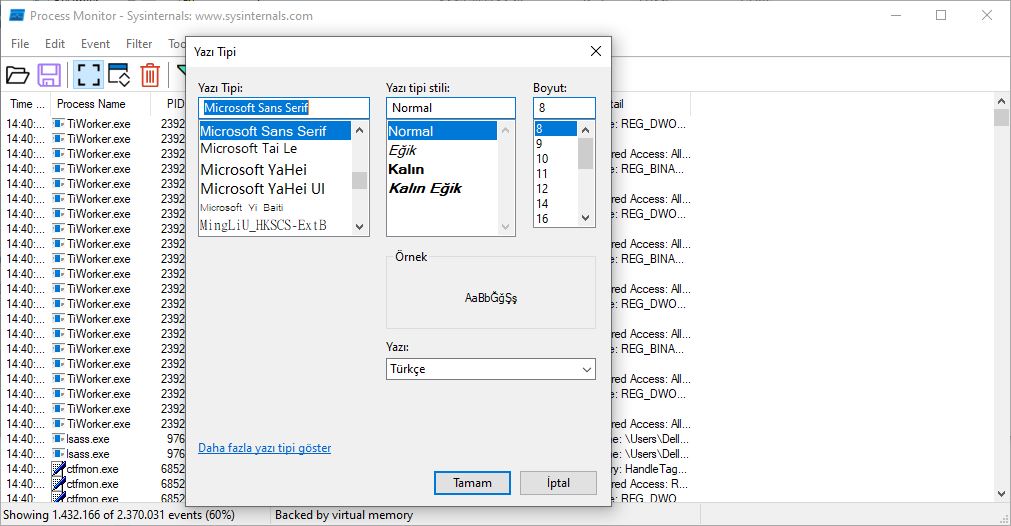Select font size 14
The image size is (1011, 526).
(x=556, y=204)
